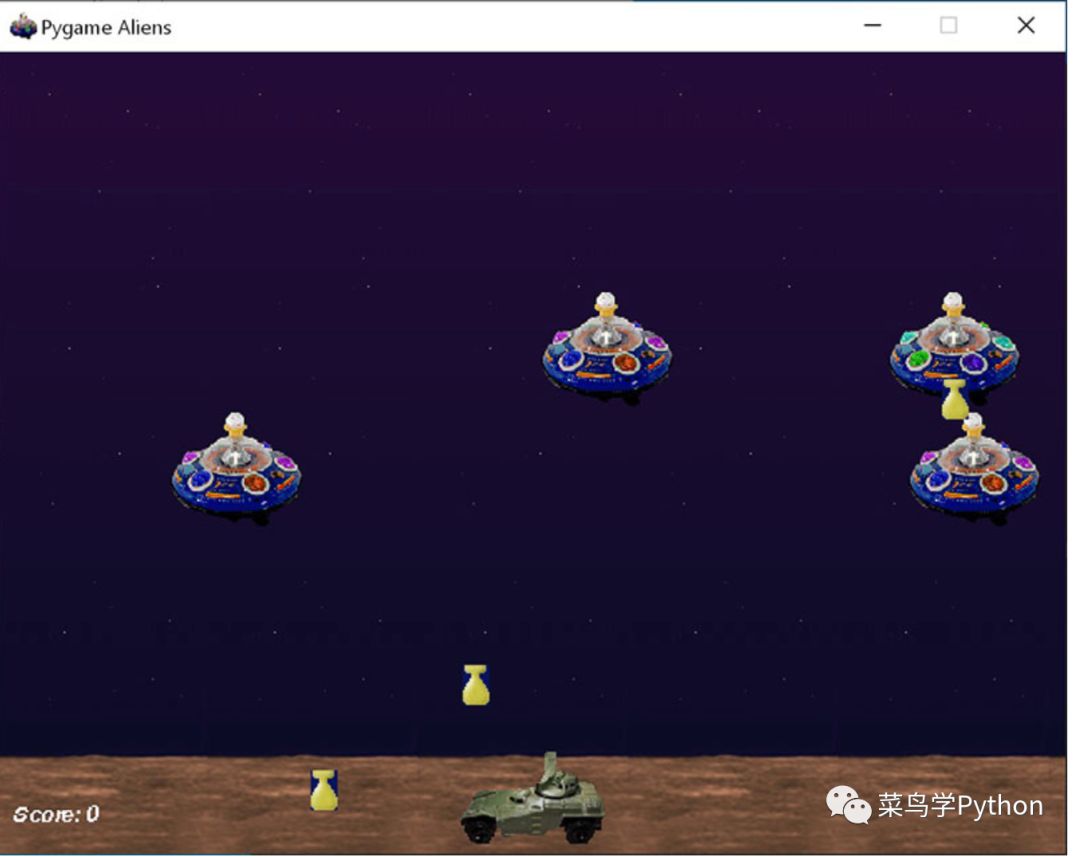
Task: Click the Pygame Aliens title bar icon
Action: pos(23,26)
